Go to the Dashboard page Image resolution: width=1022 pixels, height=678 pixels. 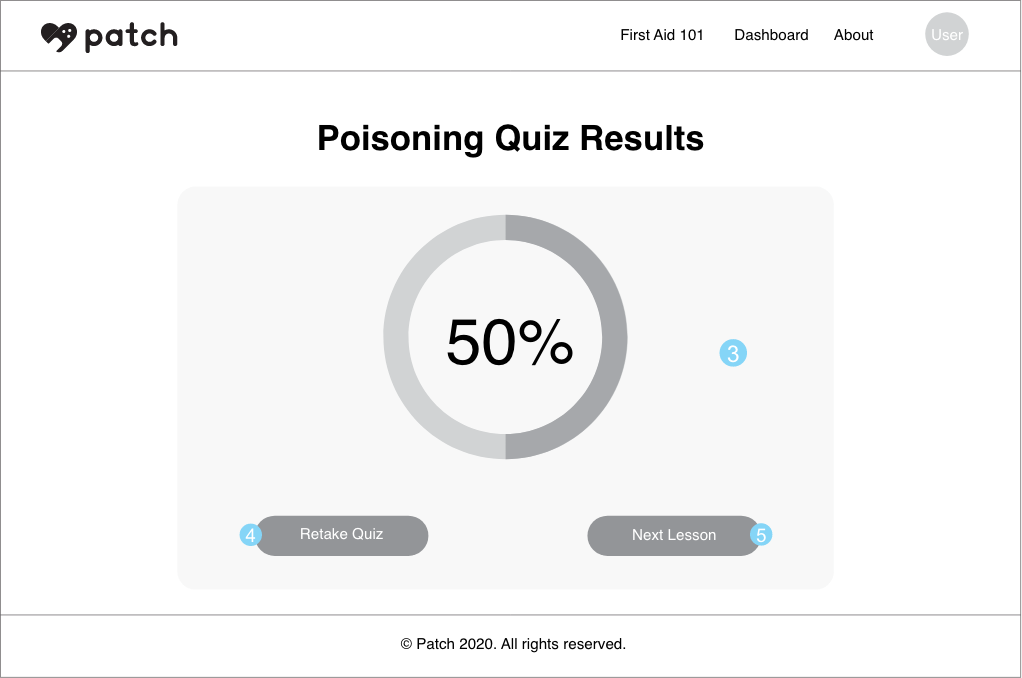[x=771, y=35]
